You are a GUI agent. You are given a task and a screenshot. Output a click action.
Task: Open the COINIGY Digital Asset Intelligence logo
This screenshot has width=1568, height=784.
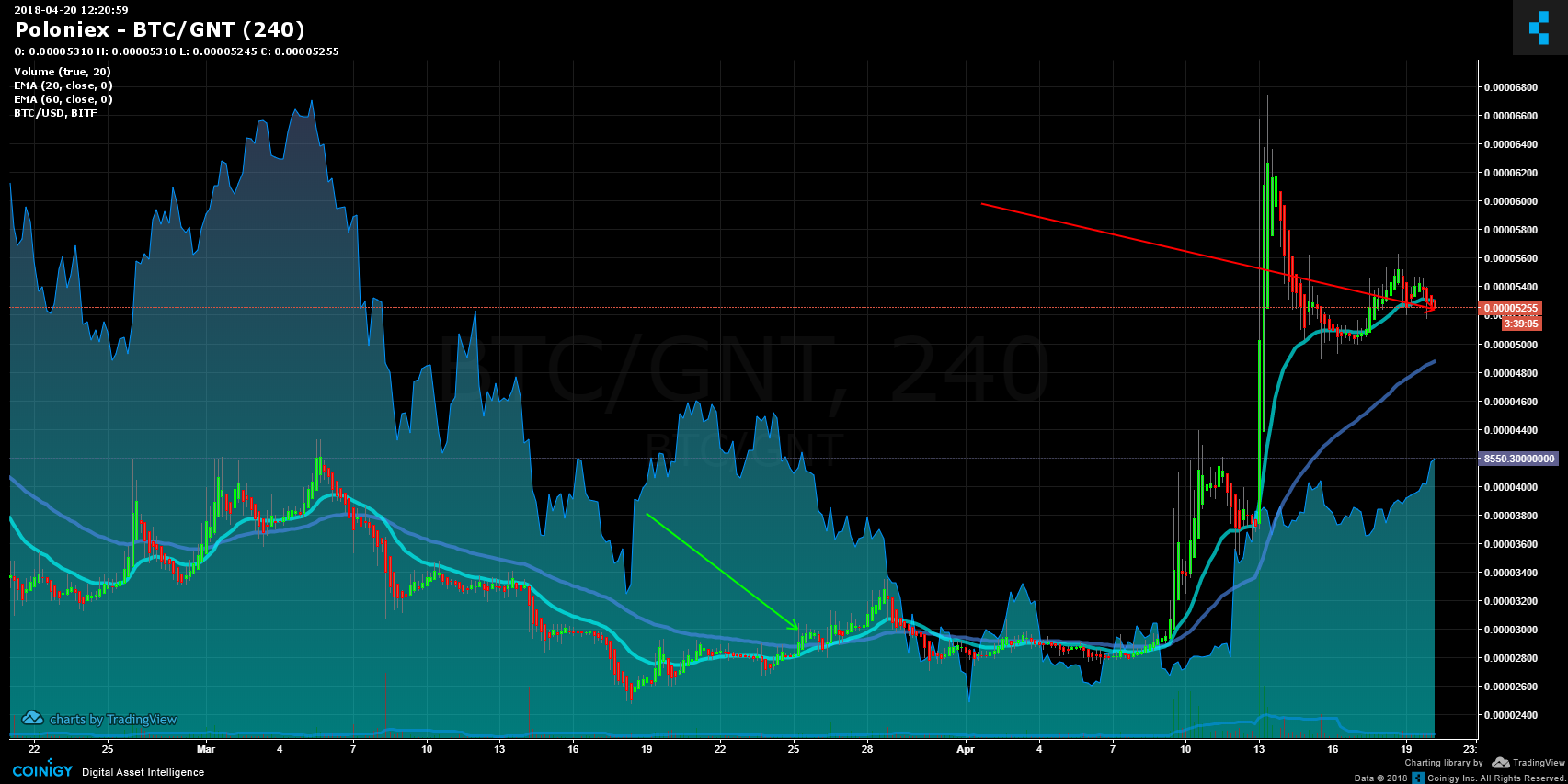click(109, 771)
